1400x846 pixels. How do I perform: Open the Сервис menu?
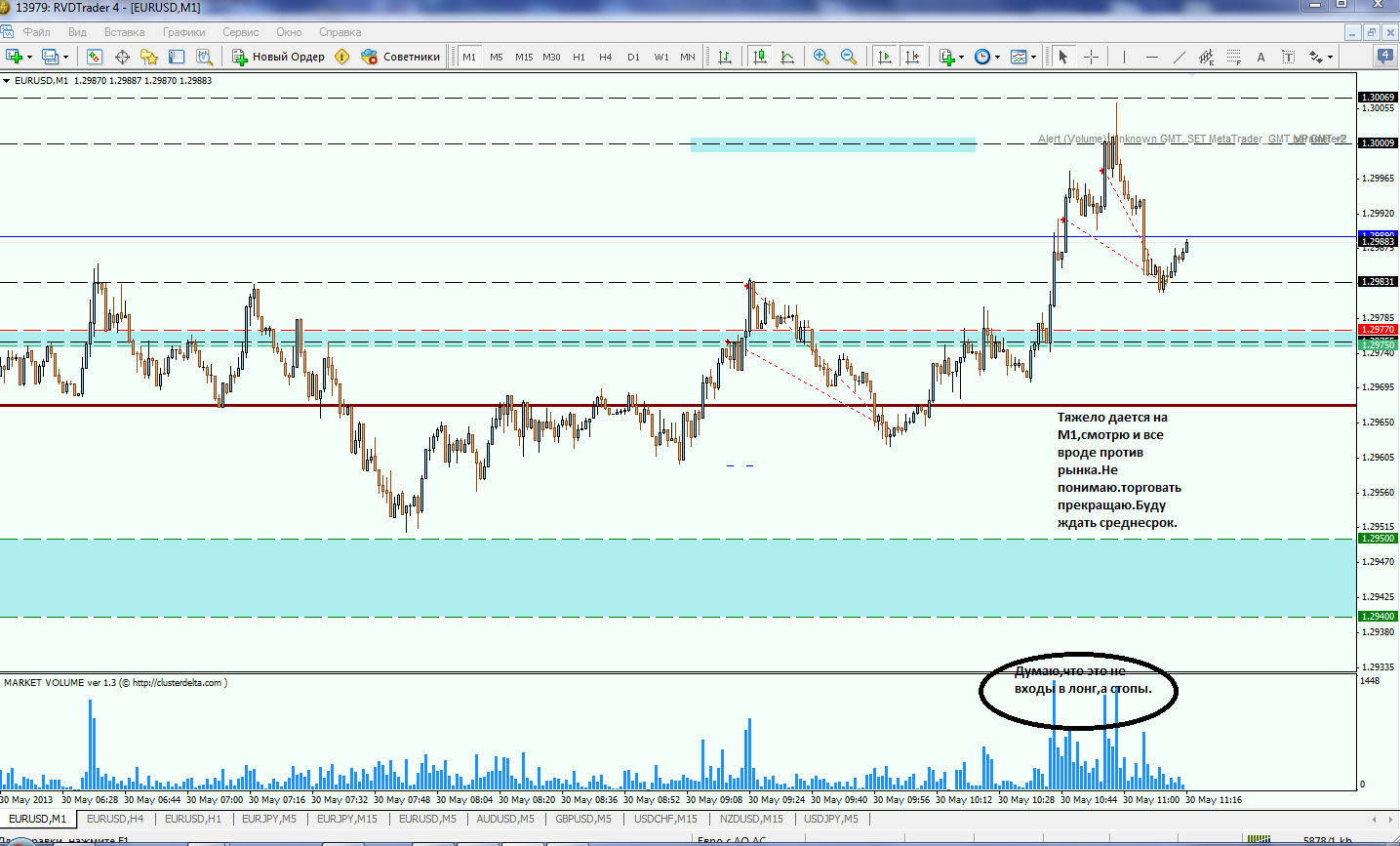(x=240, y=32)
